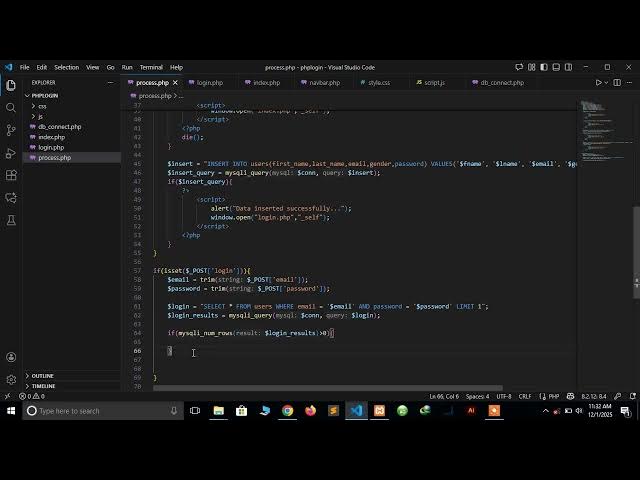The width and height of the screenshot is (640, 480).
Task: Open the errors and warnings status item
Action: click(x=32, y=396)
